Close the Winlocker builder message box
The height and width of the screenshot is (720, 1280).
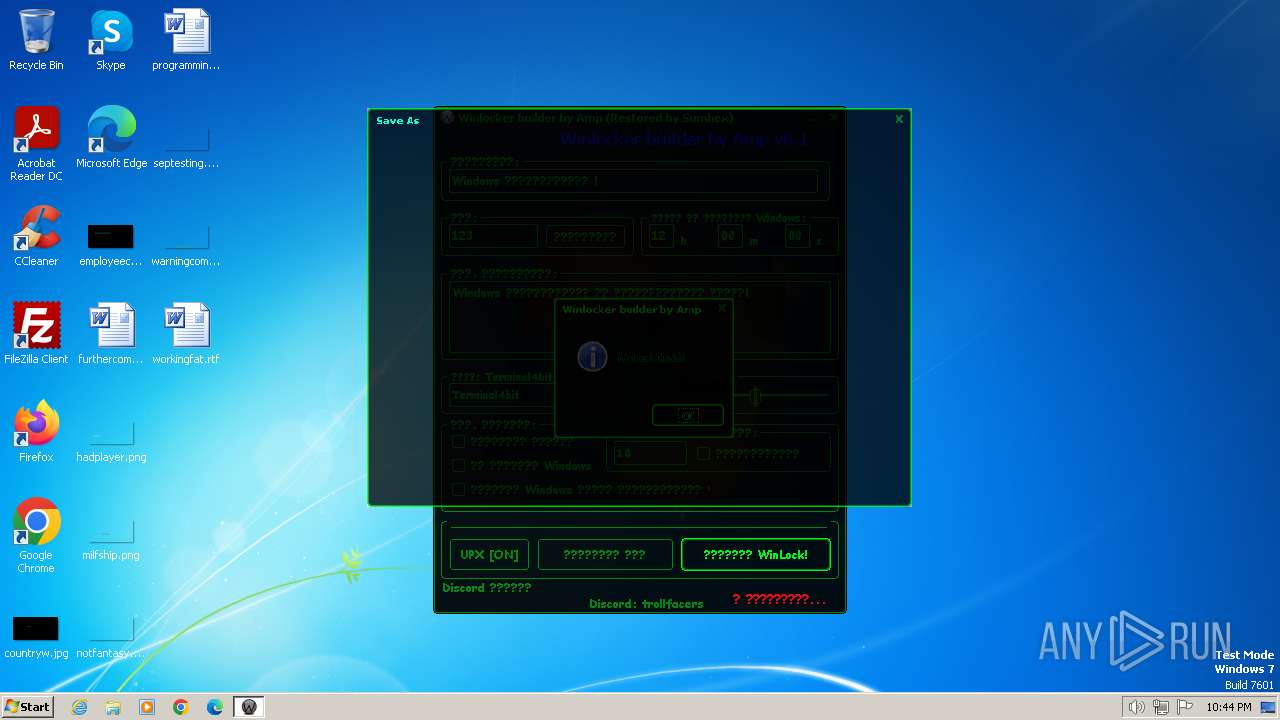[722, 309]
